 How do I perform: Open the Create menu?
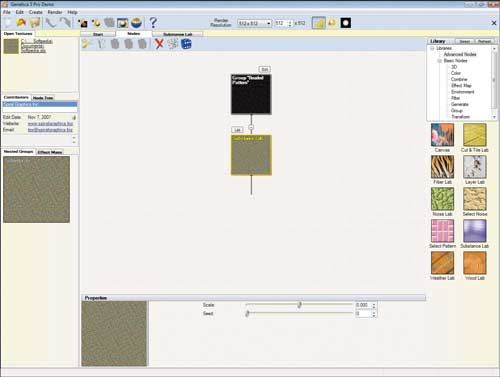click(x=36, y=12)
